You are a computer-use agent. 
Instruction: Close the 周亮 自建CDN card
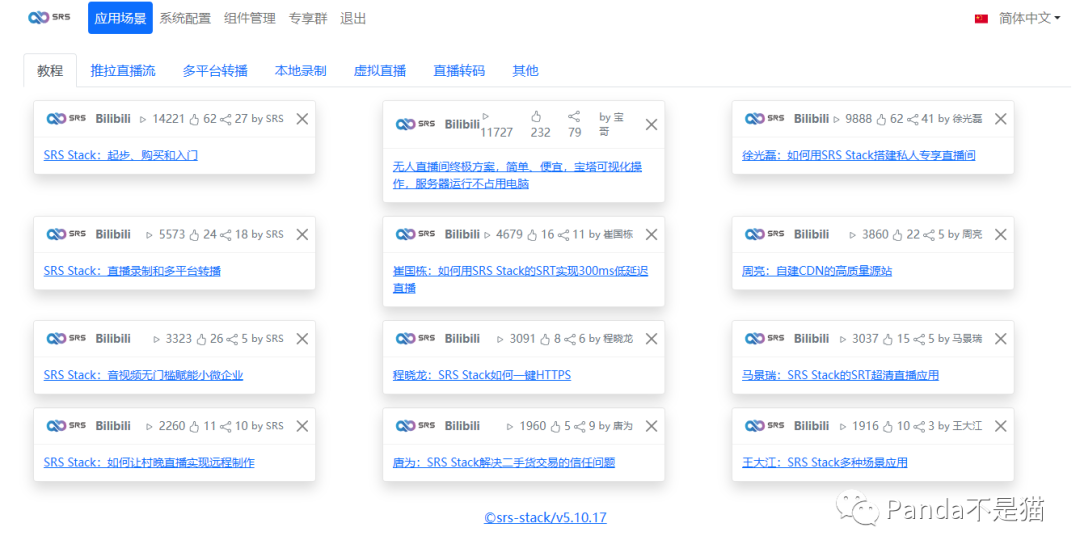1000,235
